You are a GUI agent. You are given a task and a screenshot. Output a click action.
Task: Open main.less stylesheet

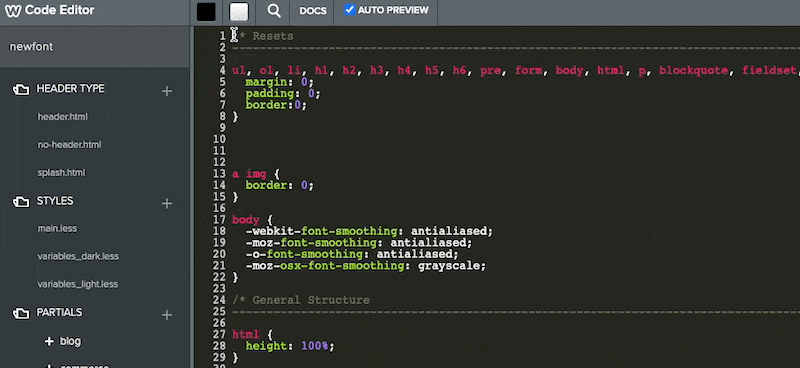[x=57, y=229]
